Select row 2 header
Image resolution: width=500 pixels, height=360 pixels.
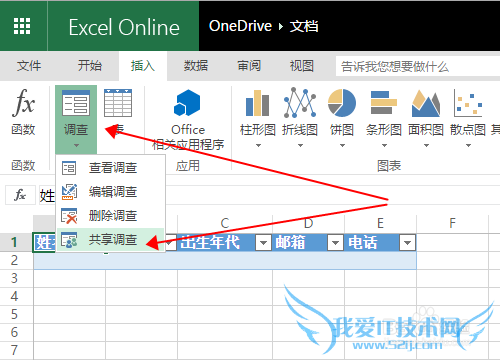click(x=16, y=260)
